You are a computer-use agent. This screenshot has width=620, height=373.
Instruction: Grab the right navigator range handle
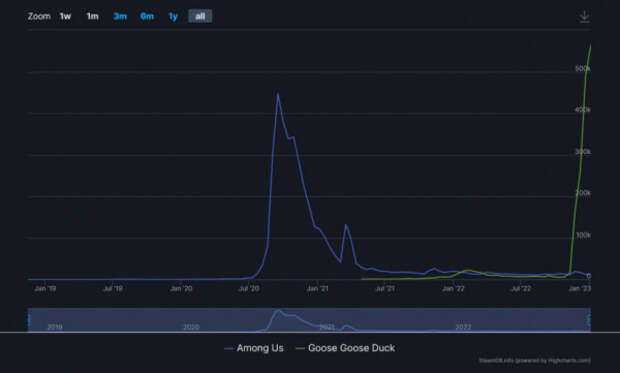(590, 320)
